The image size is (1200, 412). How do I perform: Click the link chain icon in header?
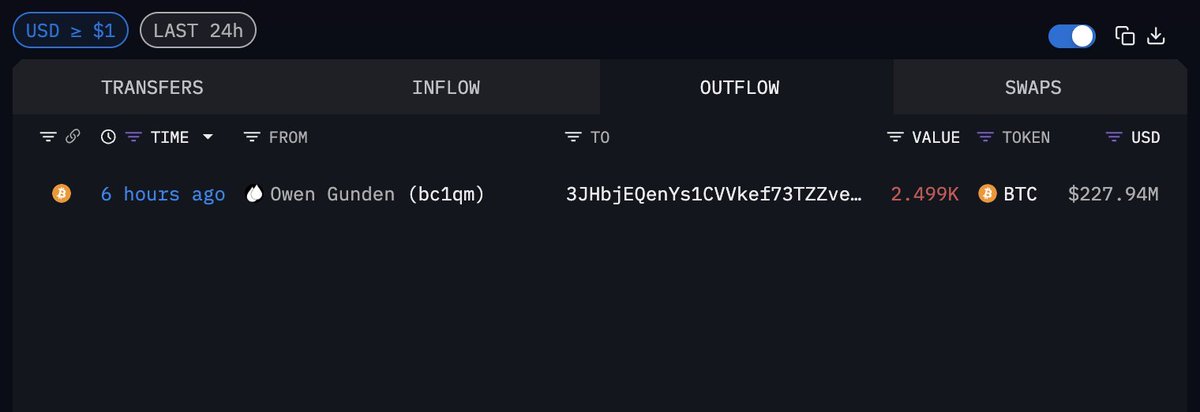coord(72,137)
